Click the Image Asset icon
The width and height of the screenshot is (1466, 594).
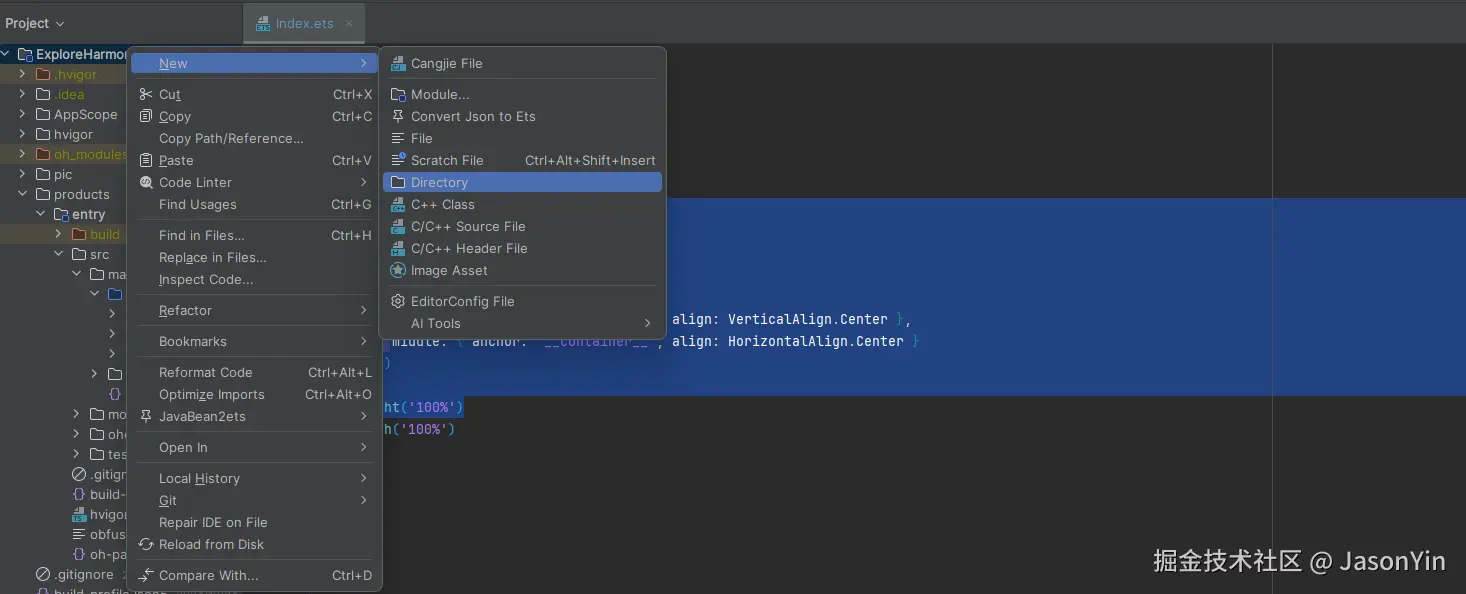tap(398, 271)
